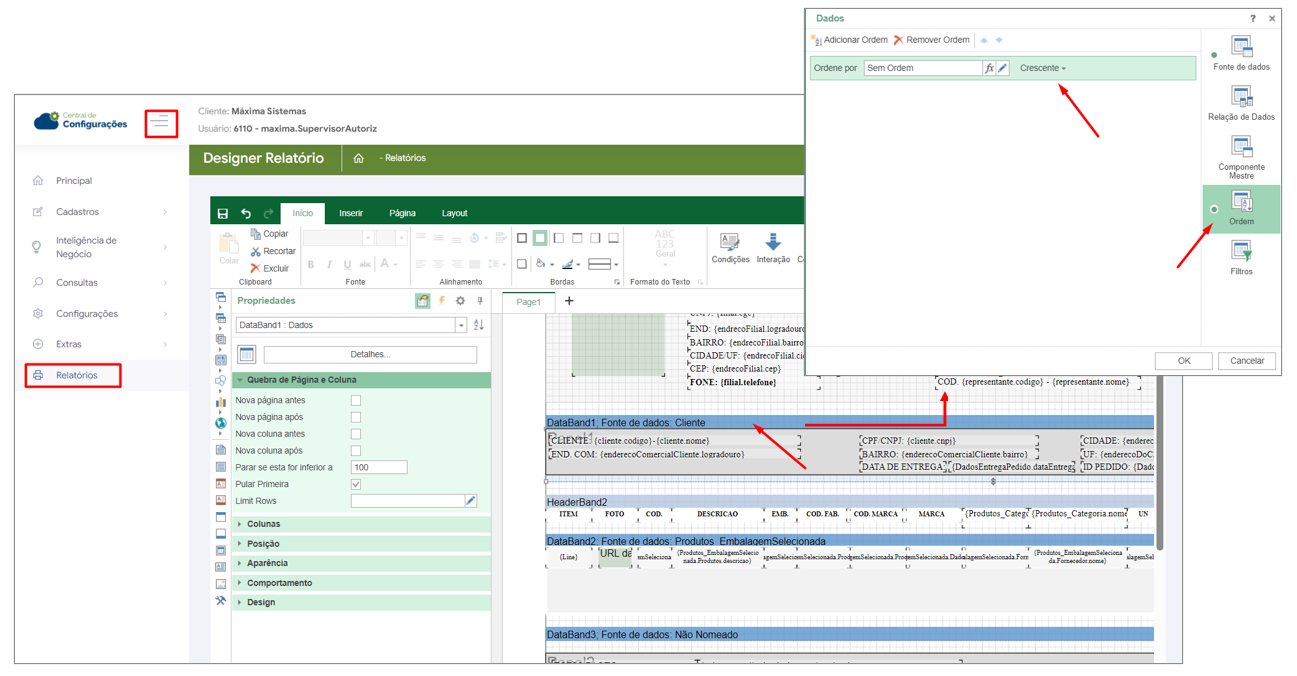The image size is (1297, 676).
Task: Open Relação de Dados section
Action: point(1241,103)
